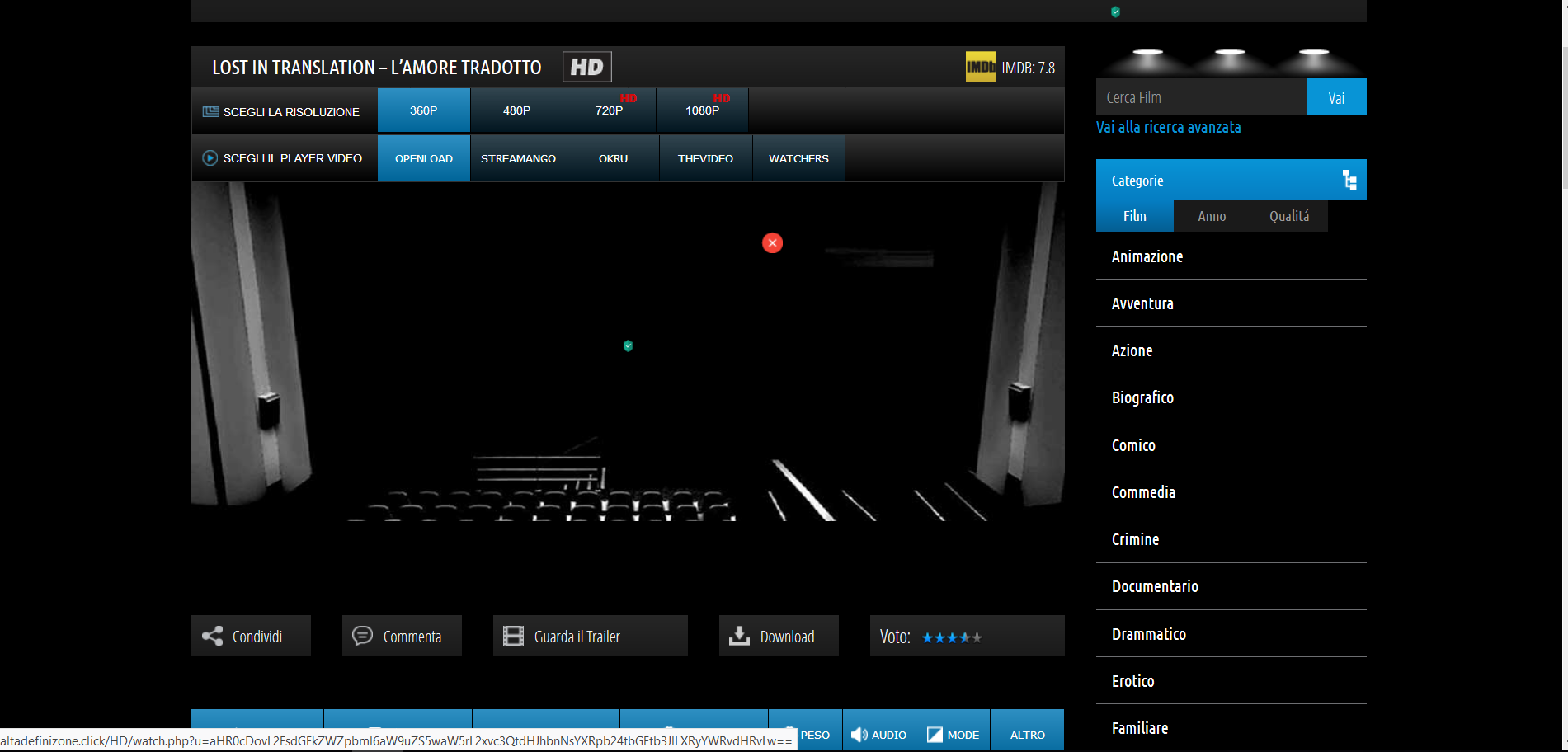Switch to the Qualitá category tab
Viewport: 1568px width, 752px height.
coord(1289,216)
